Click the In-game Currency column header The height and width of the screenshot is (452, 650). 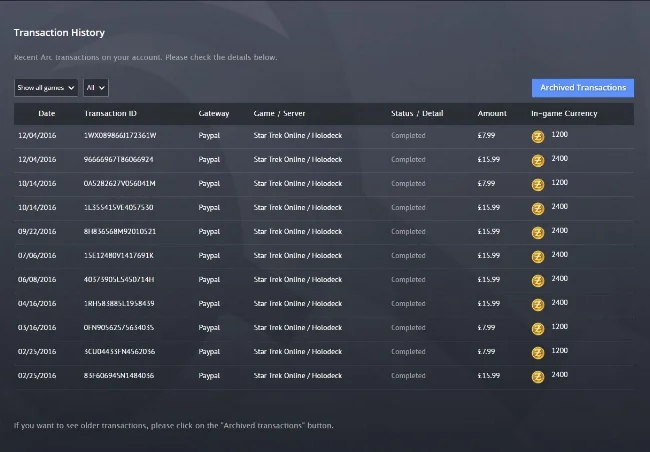pos(564,114)
